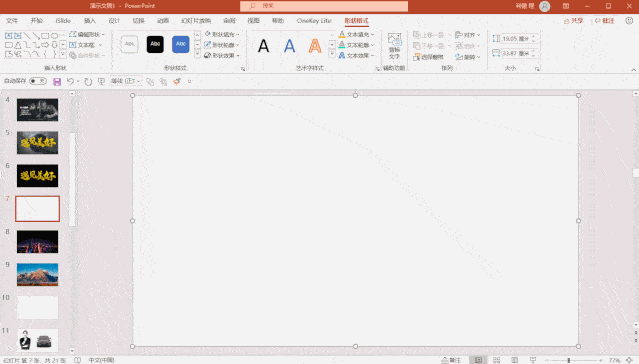Image resolution: width=639 pixels, height=364 pixels.
Task: Click the Alt Text (替换文字) button
Action: (394, 46)
